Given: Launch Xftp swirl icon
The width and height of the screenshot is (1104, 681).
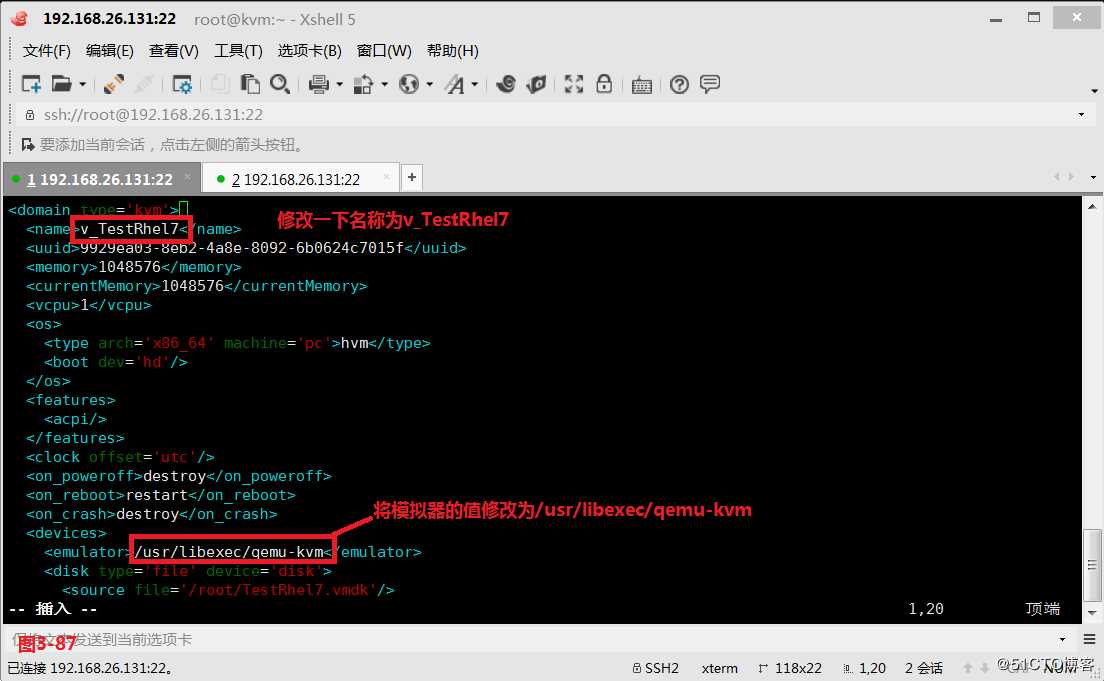Looking at the screenshot, I should tap(506, 85).
